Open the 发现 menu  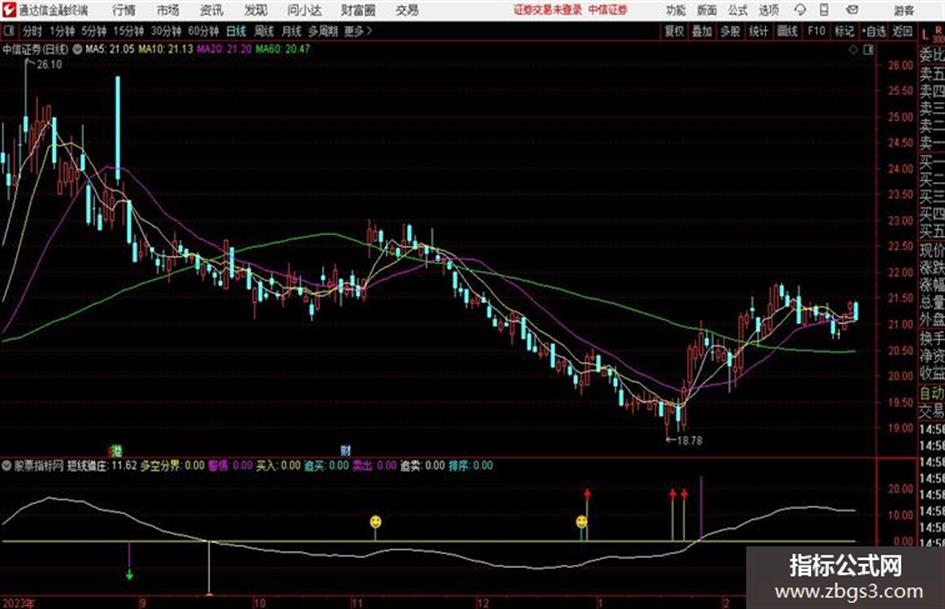[256, 10]
